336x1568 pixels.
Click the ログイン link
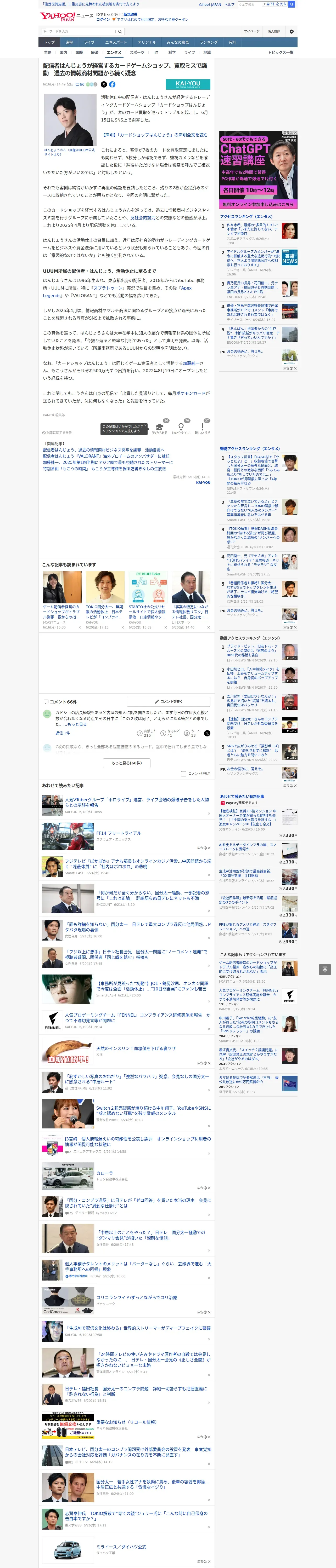tap(103, 20)
